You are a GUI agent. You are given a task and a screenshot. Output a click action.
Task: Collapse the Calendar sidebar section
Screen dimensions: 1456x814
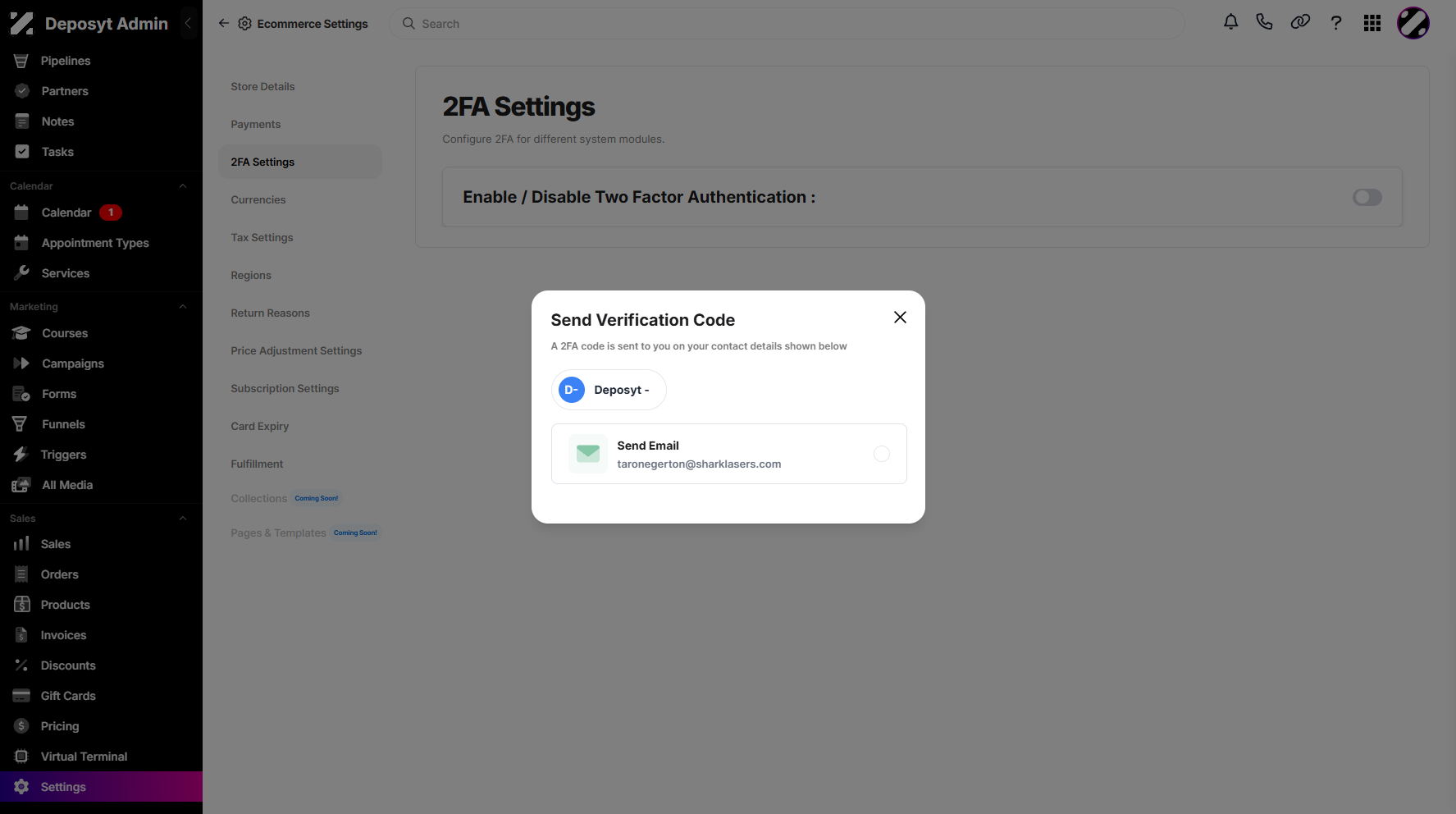183,186
